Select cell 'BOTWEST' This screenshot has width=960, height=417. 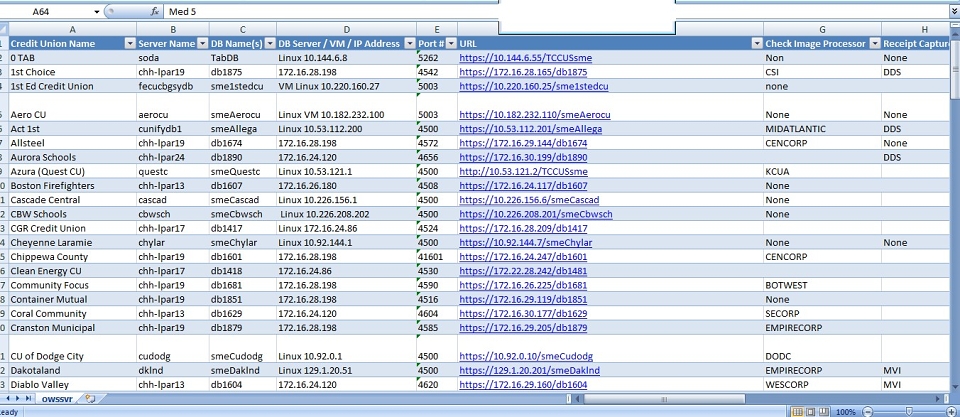pyautogui.click(x=822, y=285)
